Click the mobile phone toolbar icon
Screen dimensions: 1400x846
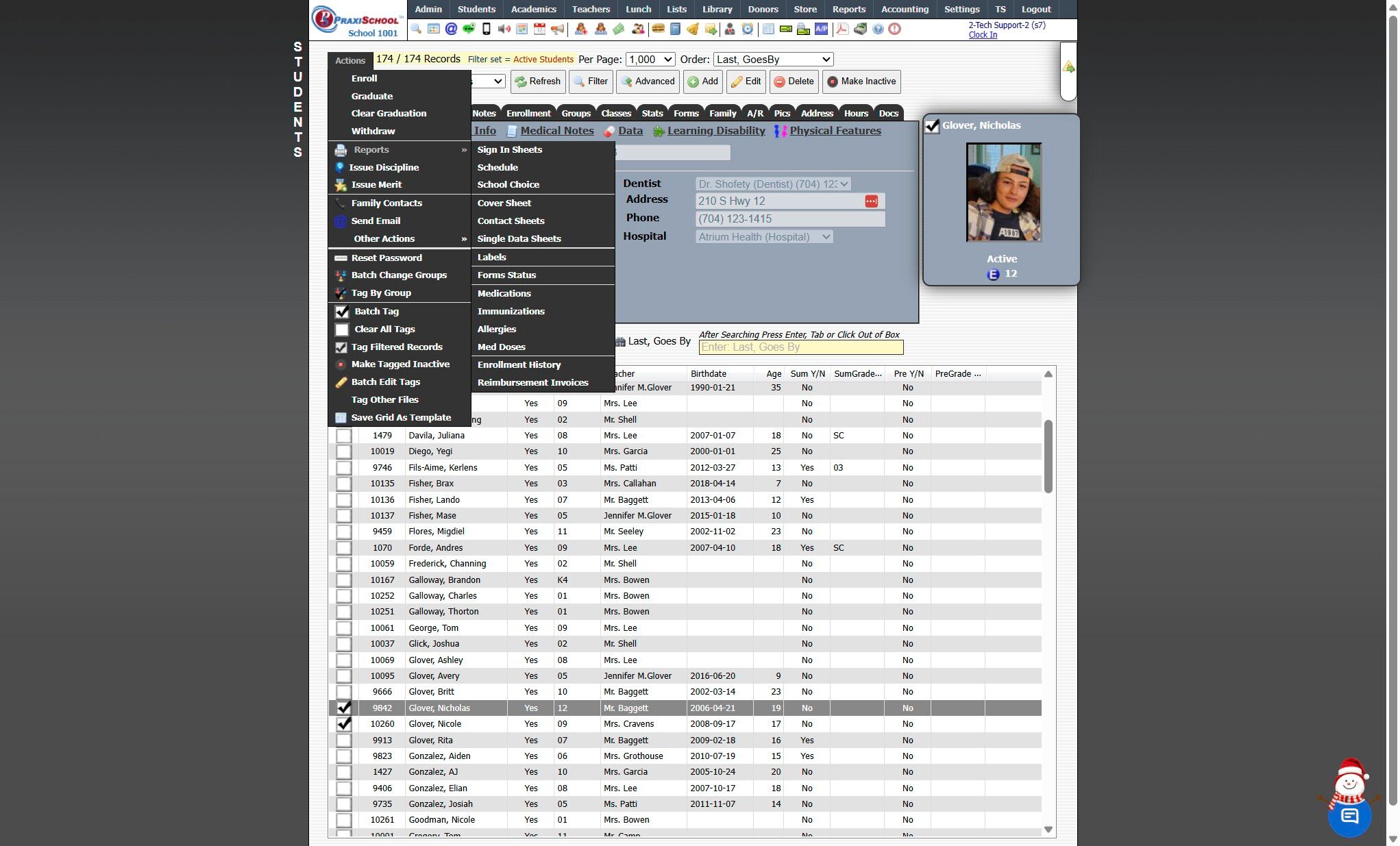[x=487, y=29]
